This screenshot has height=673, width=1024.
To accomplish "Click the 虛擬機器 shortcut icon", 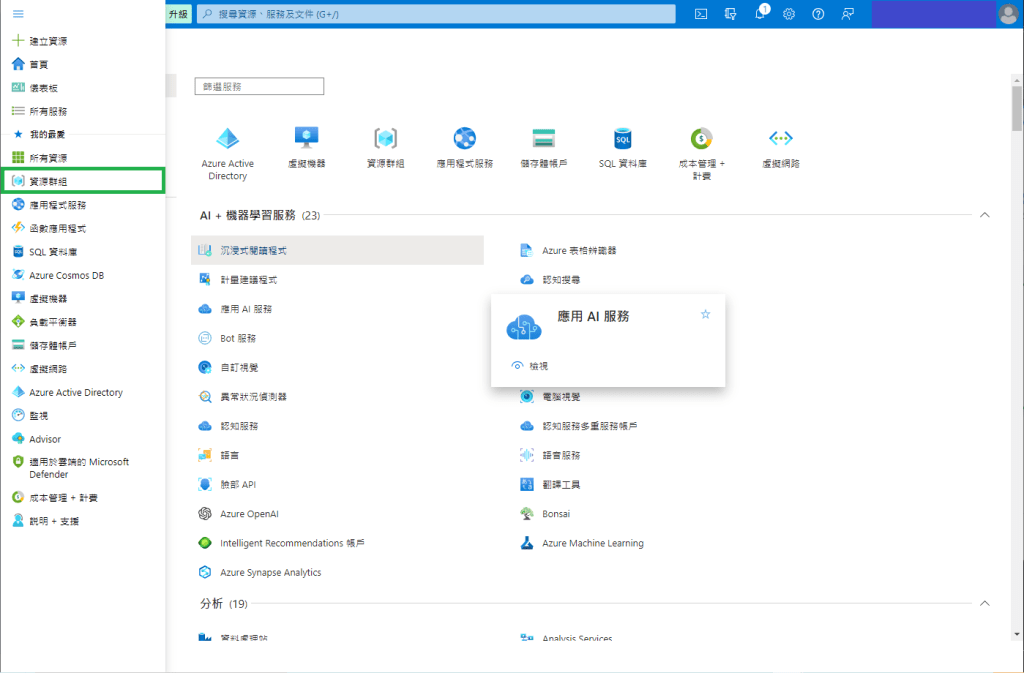I will click(306, 139).
